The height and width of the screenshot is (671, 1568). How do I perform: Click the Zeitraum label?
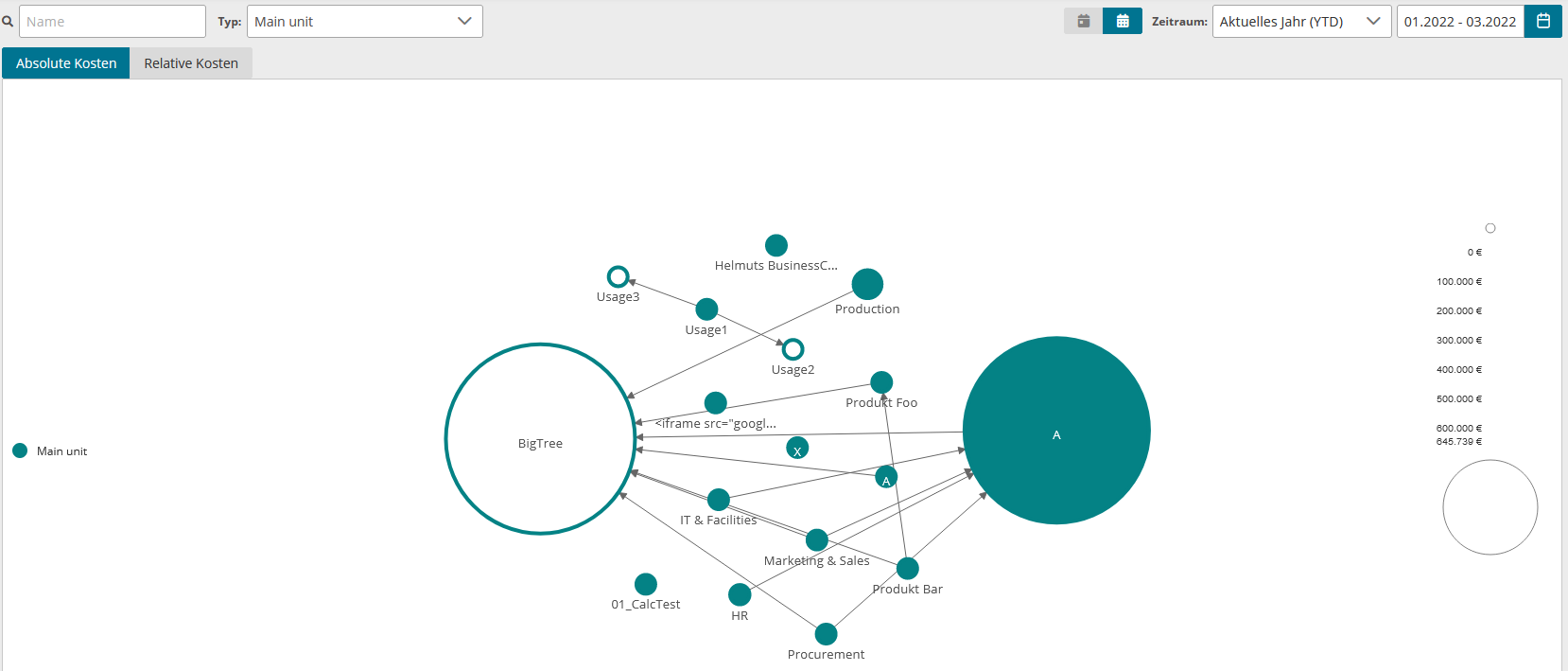click(x=1179, y=22)
